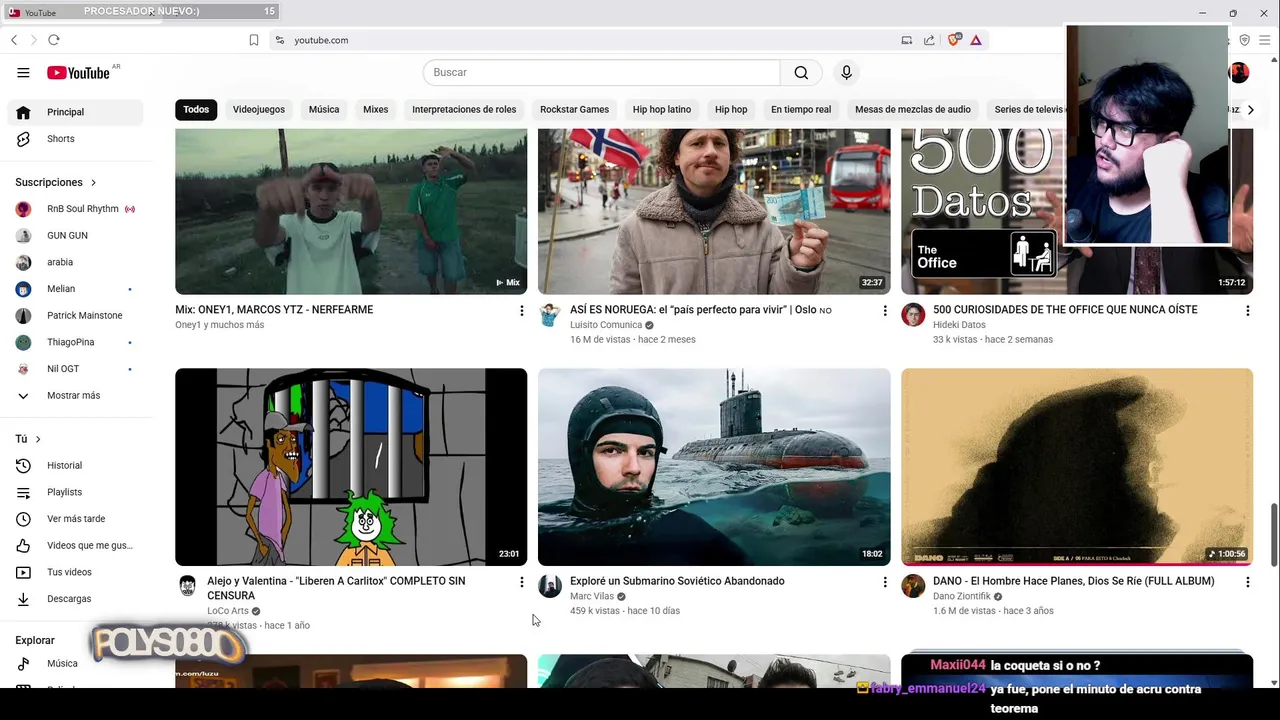This screenshot has height=720, width=1280.
Task: Select the Rockstar Games filter chip
Action: click(x=574, y=109)
